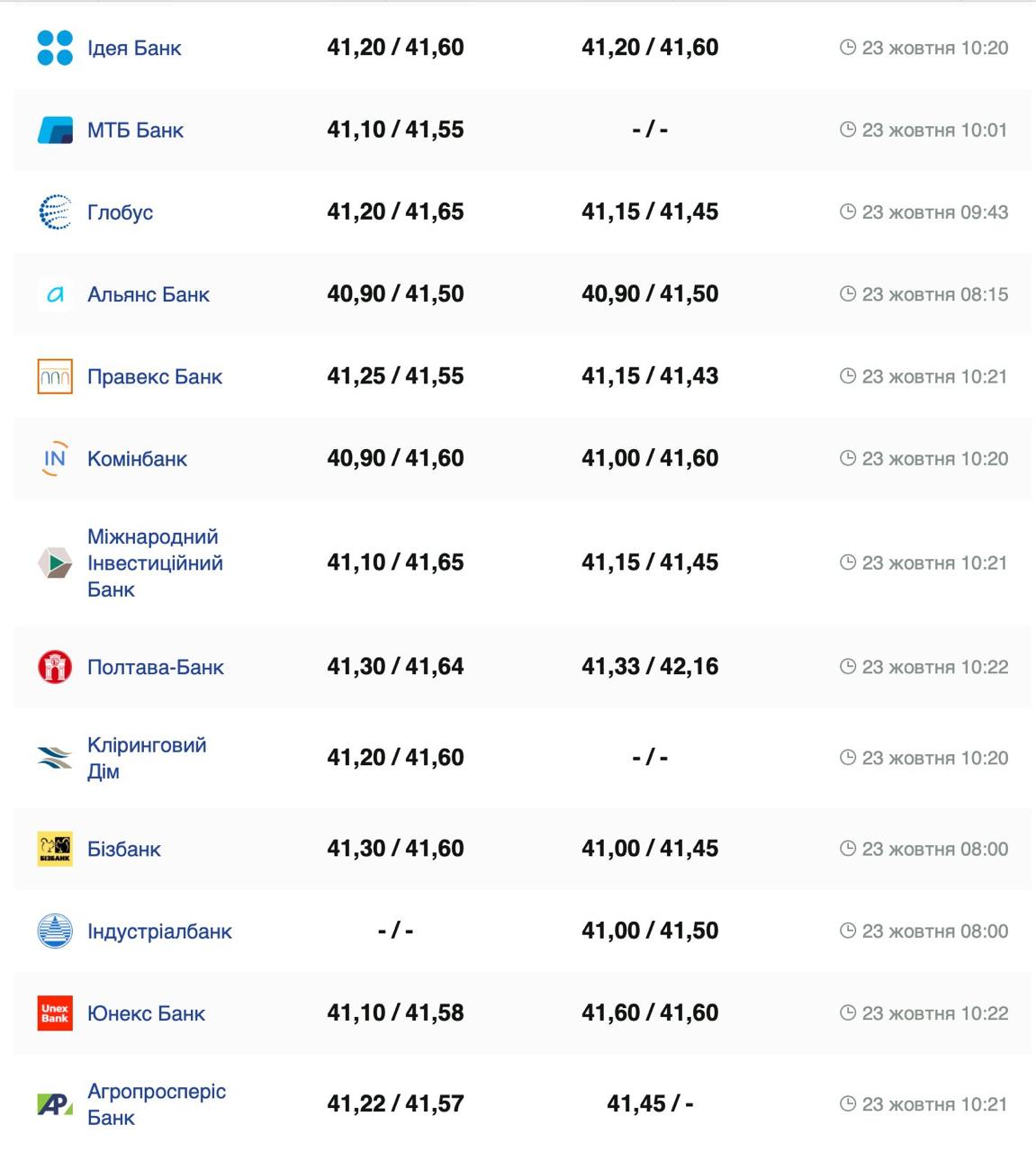Click the Правекс Банк orange logo
The width and height of the screenshot is (1036, 1152).
(x=55, y=376)
